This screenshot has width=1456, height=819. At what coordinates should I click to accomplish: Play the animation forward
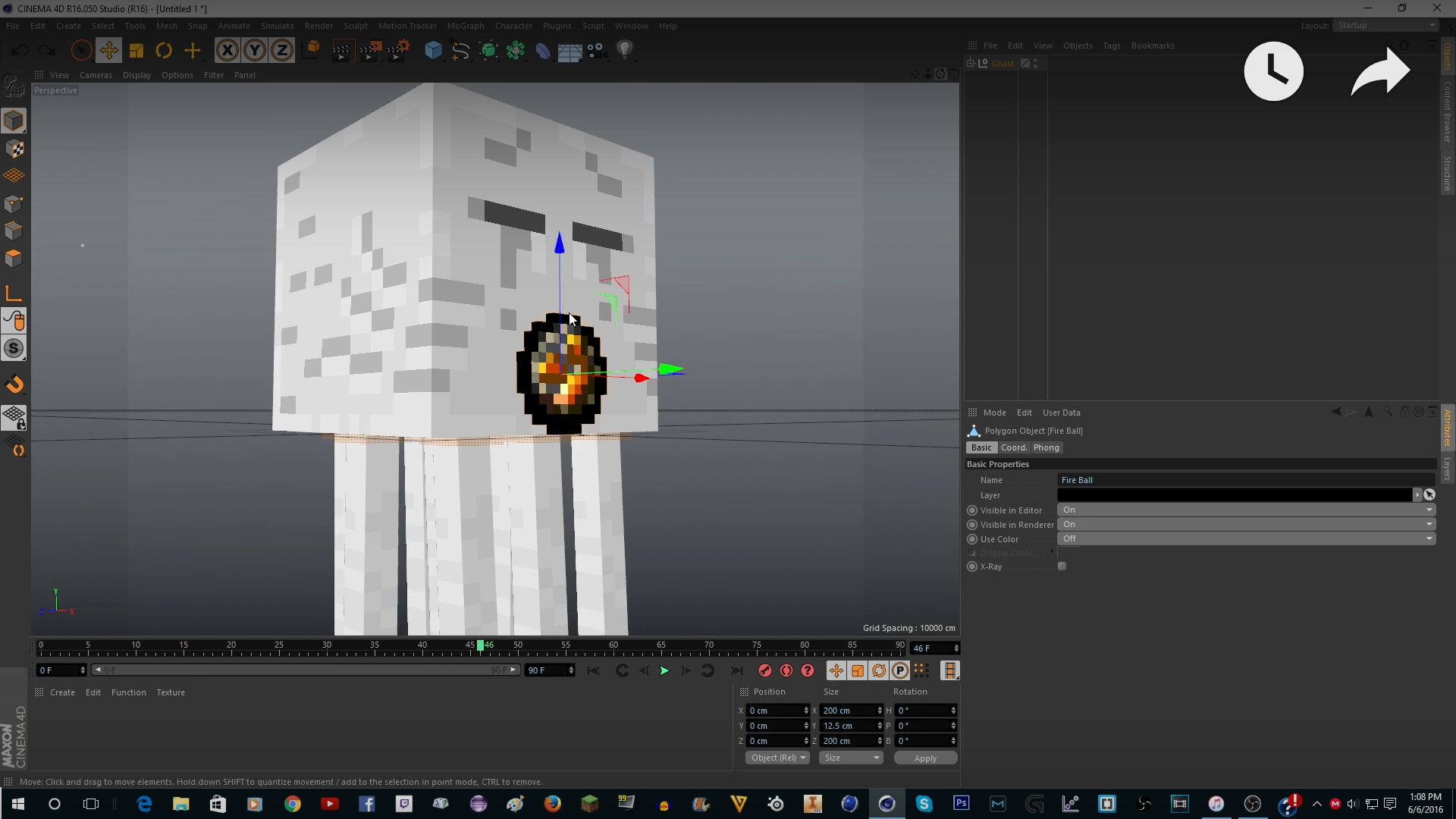[x=664, y=670]
